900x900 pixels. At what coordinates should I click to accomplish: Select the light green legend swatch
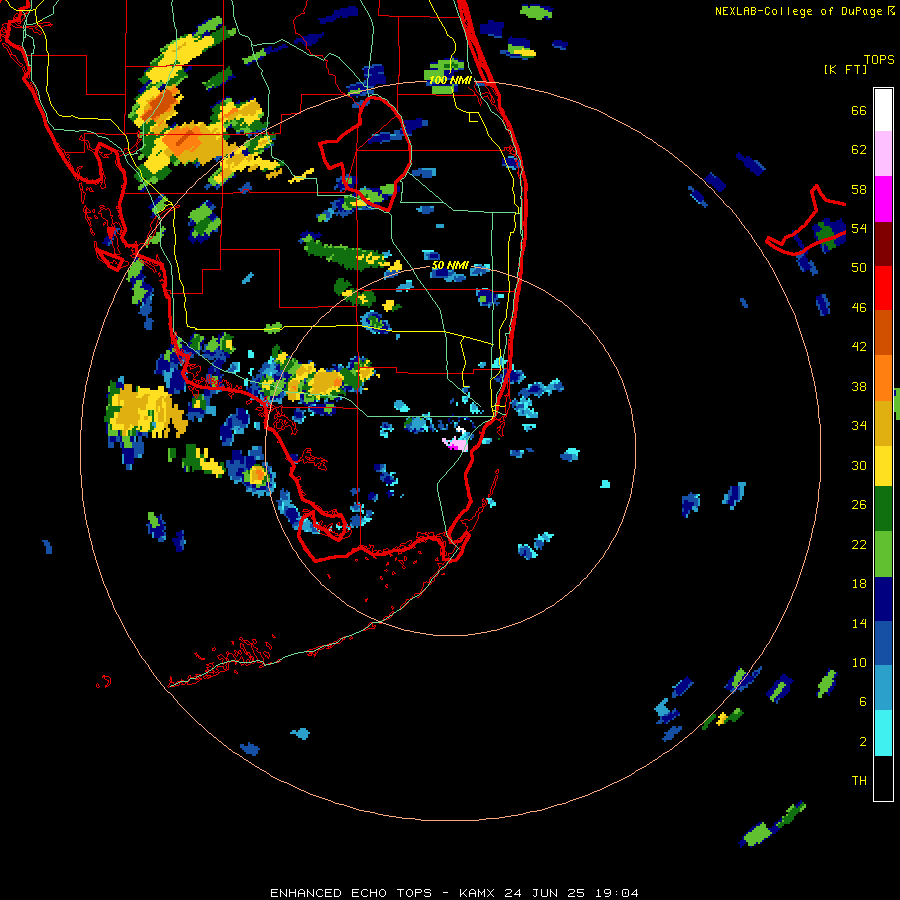883,554
